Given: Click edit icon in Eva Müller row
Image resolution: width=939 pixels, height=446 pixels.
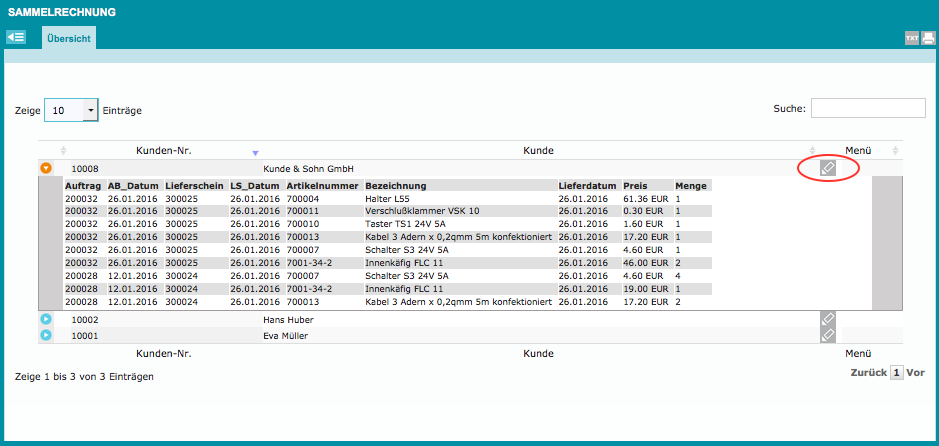Looking at the screenshot, I should click(x=827, y=336).
